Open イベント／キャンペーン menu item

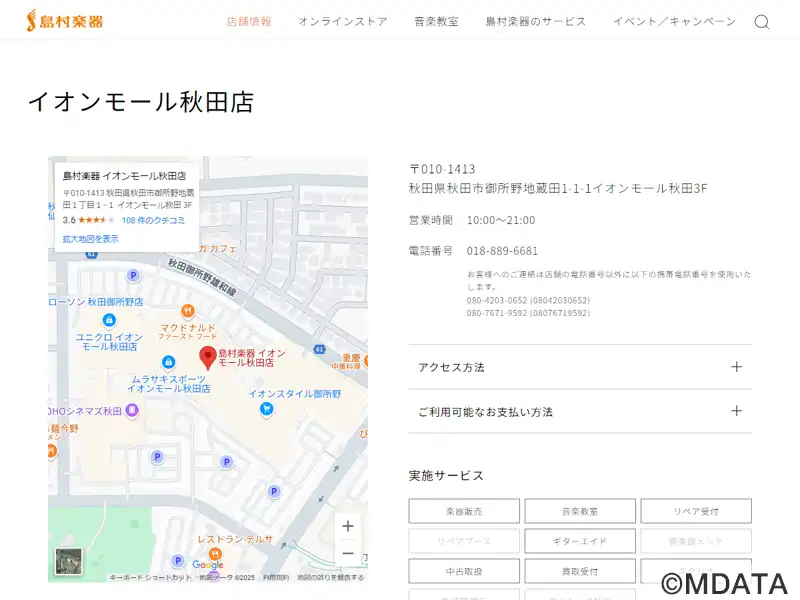coord(674,21)
